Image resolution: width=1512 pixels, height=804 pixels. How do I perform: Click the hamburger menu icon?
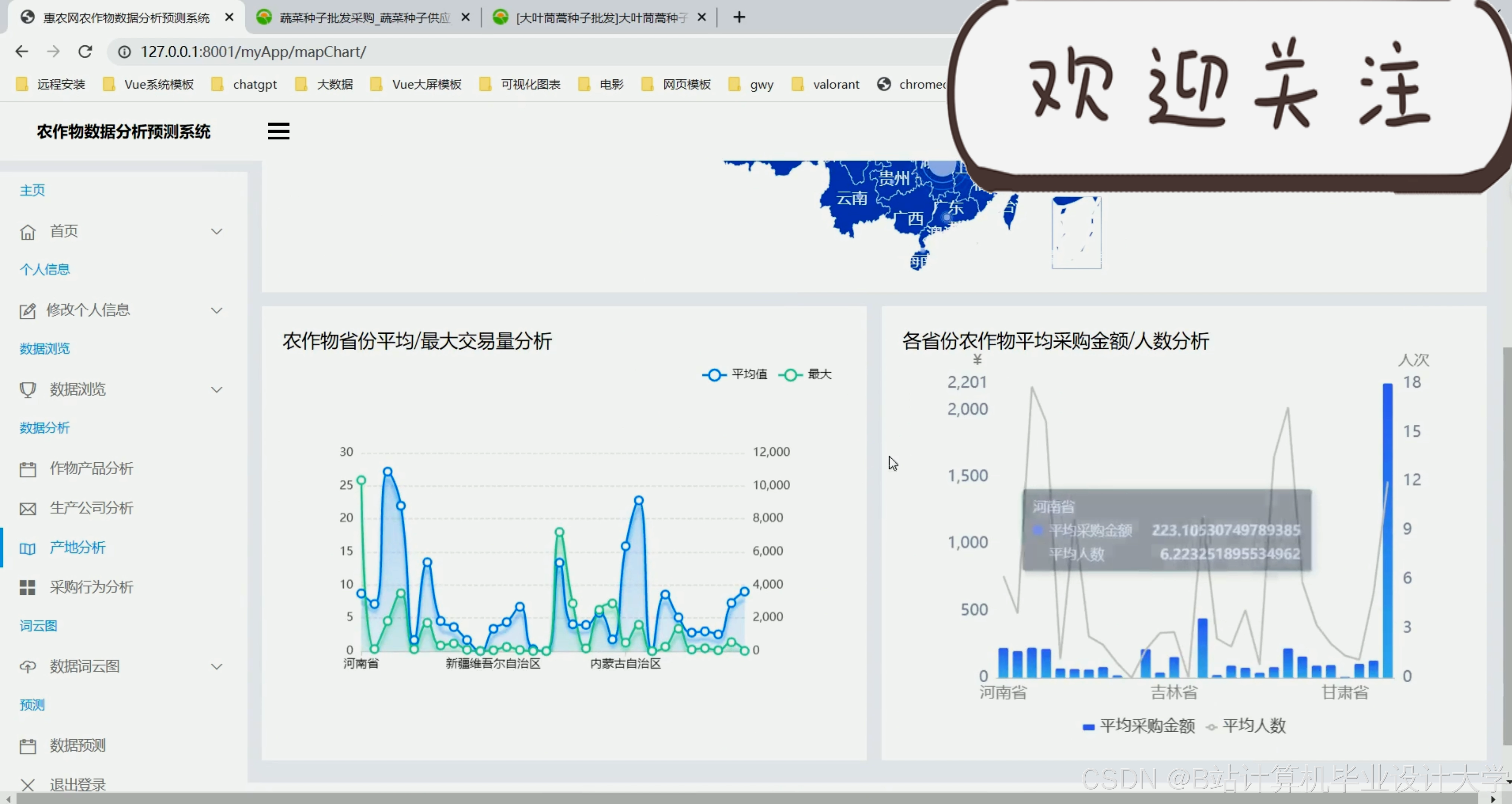pos(278,131)
